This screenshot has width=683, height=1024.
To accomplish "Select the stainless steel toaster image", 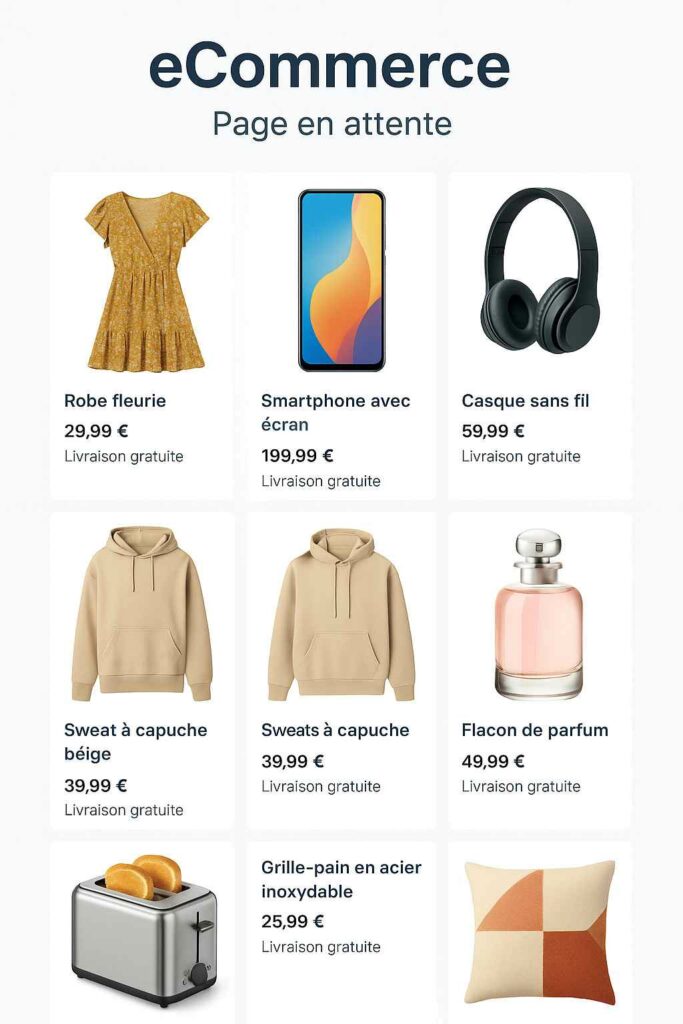I will pyautogui.click(x=144, y=930).
